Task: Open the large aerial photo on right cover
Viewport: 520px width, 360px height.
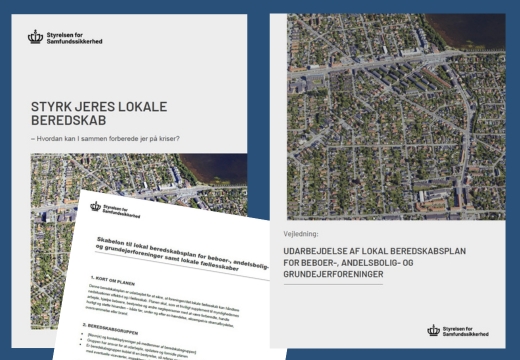Action: tap(396, 117)
